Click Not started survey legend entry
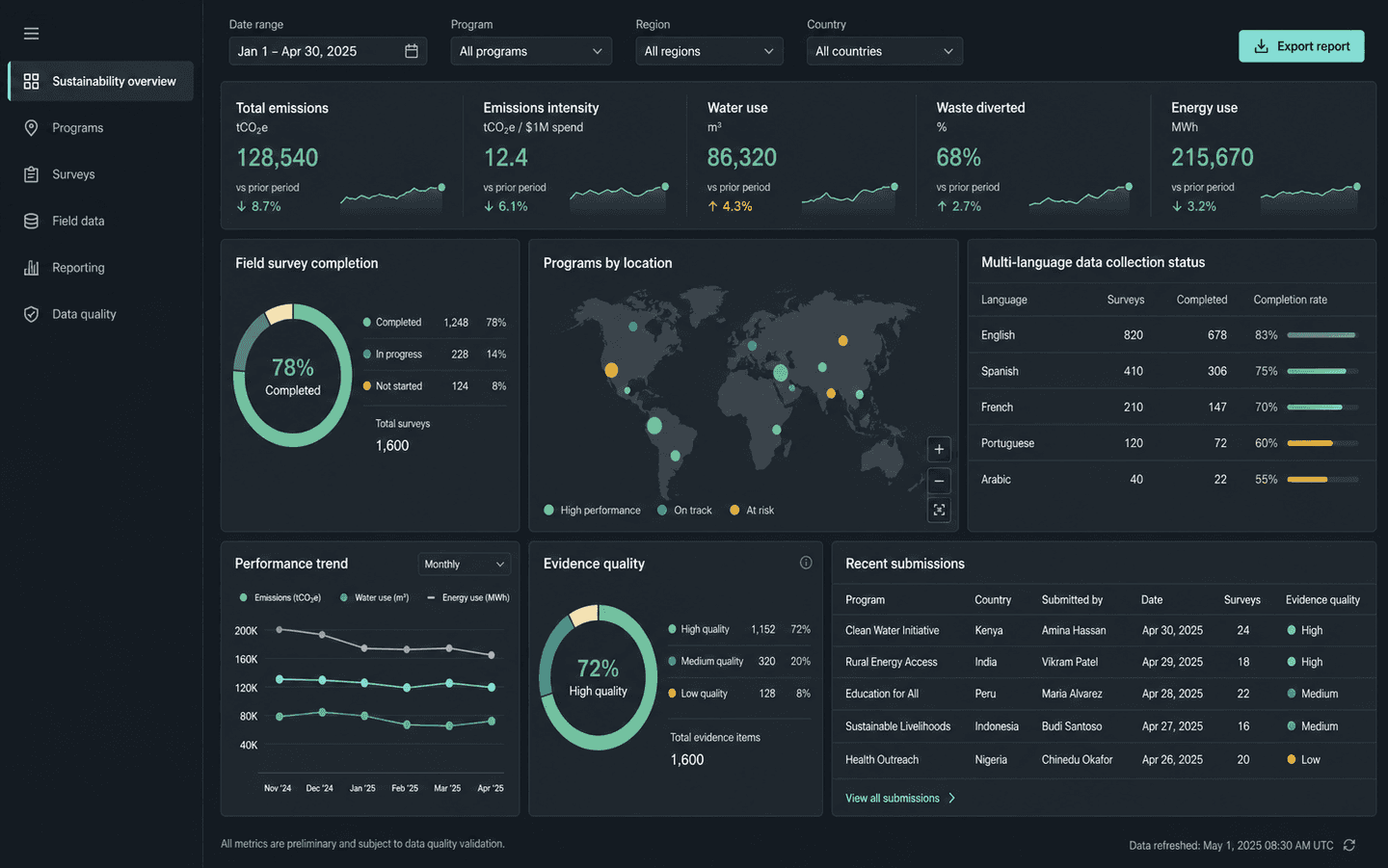Image resolution: width=1388 pixels, height=868 pixels. tap(435, 386)
